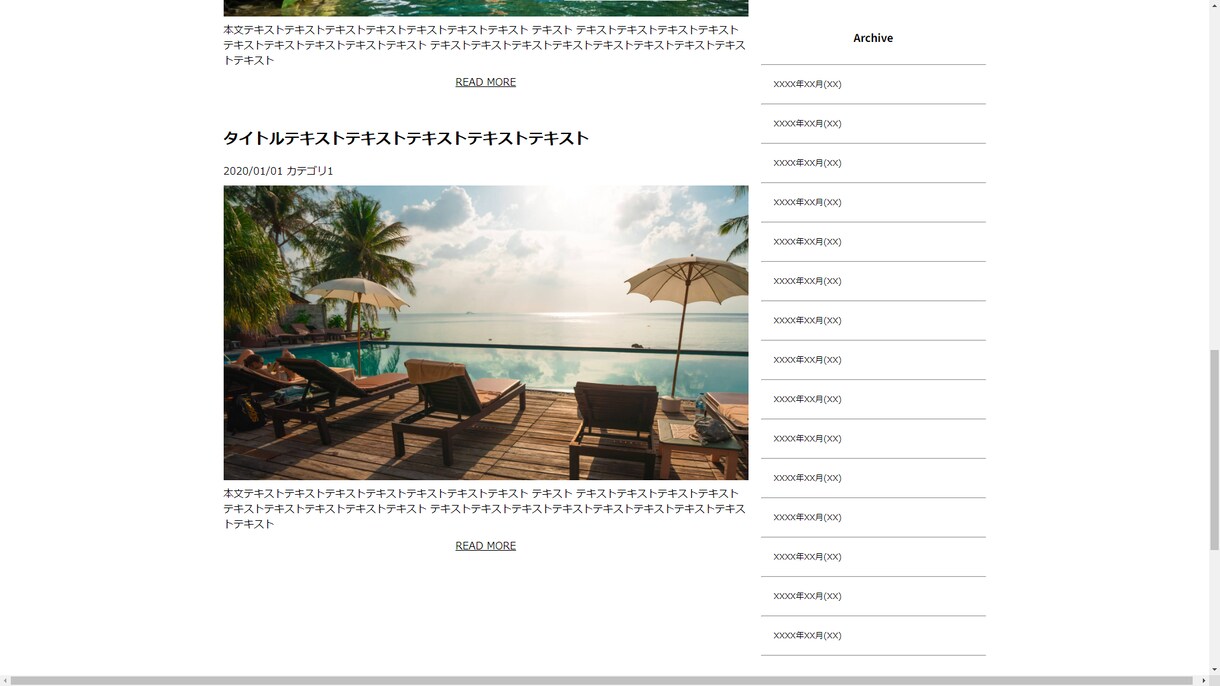
Task: Open READ MORE link below the pool photo article
Action: pos(485,546)
